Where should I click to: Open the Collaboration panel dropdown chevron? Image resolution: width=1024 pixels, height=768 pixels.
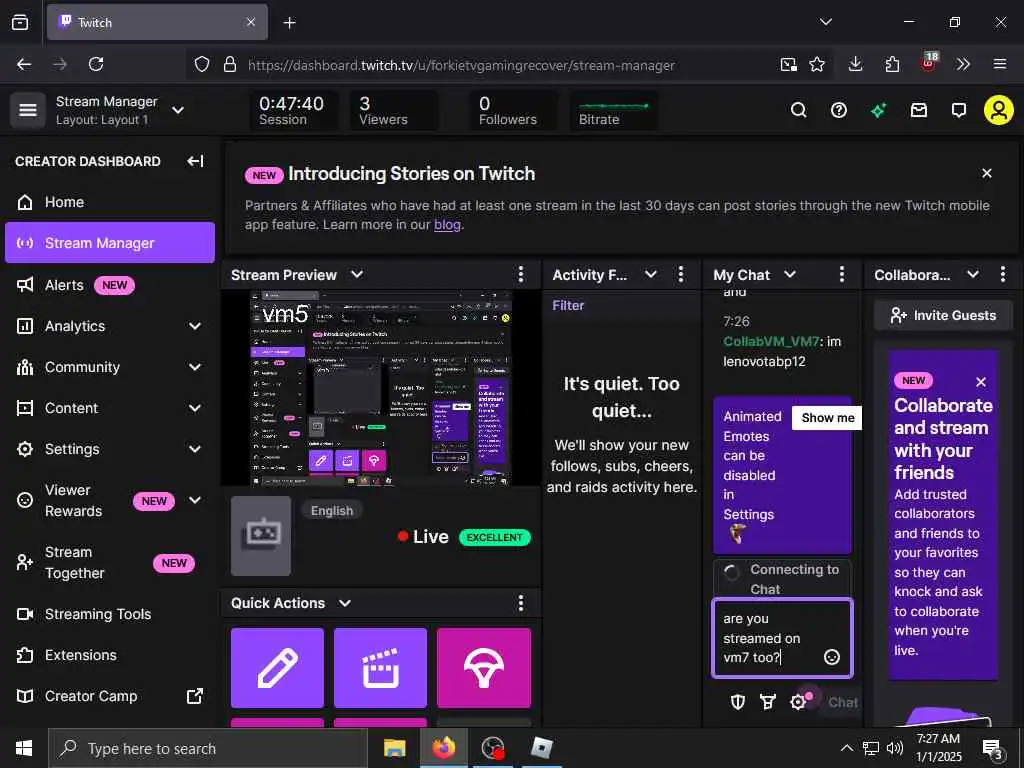(x=973, y=274)
